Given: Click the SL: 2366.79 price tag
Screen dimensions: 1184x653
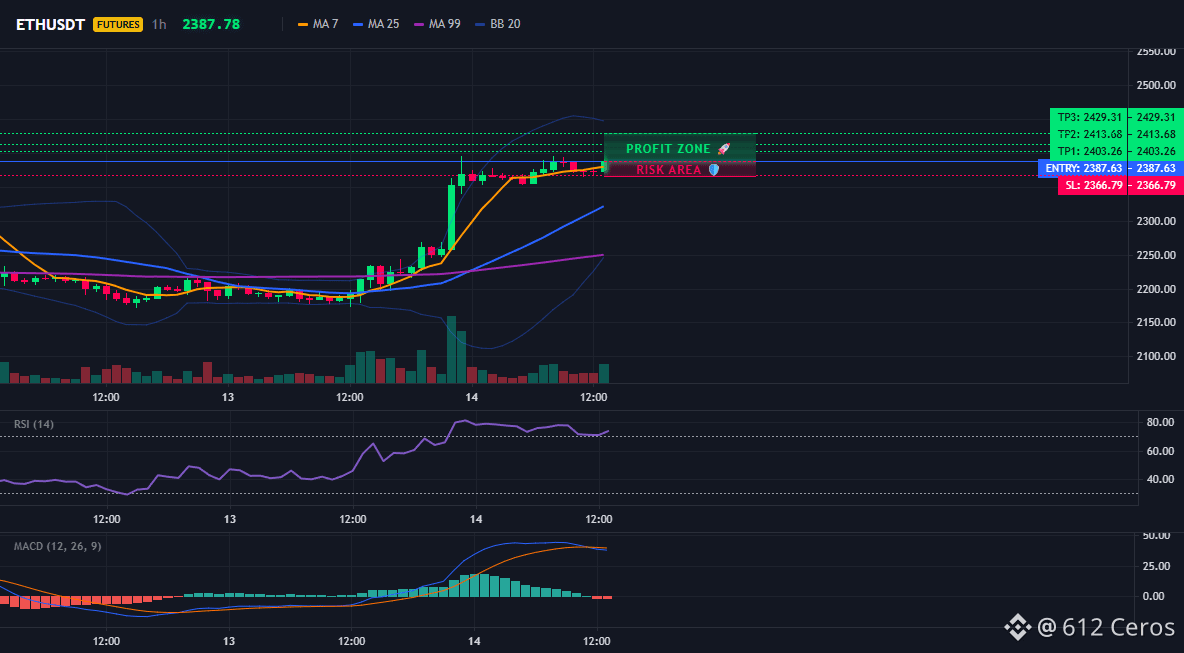Looking at the screenshot, I should click(x=1092, y=186).
